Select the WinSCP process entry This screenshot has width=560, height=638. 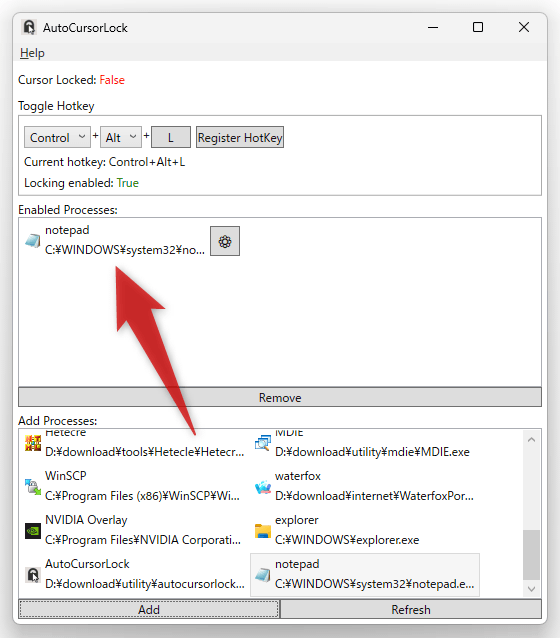[135, 486]
